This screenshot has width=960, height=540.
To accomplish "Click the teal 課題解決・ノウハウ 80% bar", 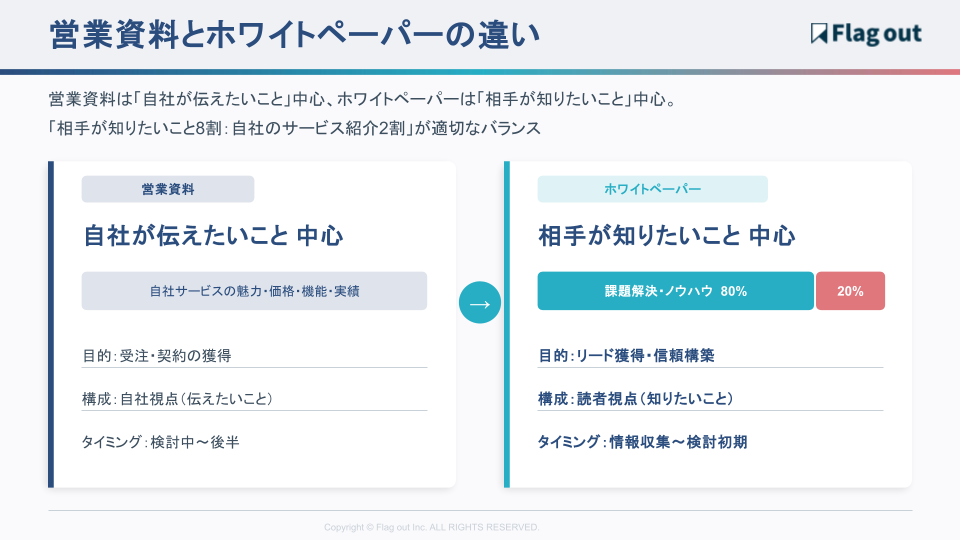I will click(x=675, y=291).
